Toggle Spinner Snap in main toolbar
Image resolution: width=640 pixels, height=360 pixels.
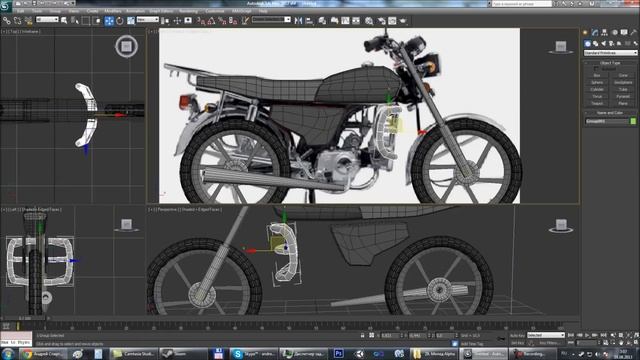pyautogui.click(x=233, y=20)
